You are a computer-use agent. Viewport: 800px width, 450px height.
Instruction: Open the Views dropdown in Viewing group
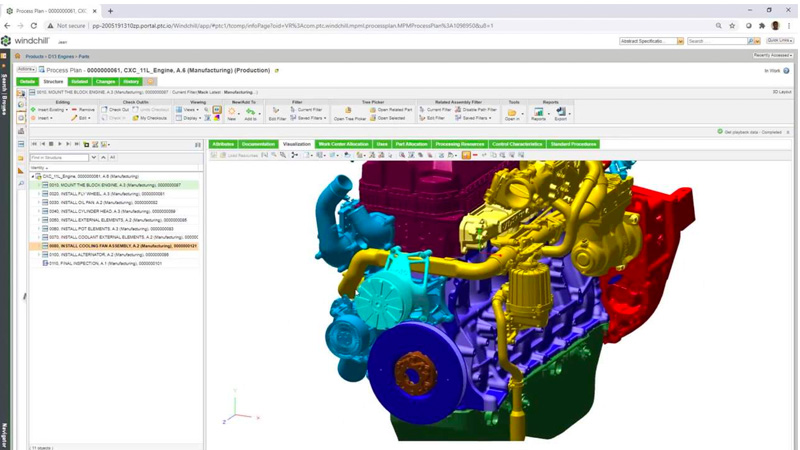(x=188, y=110)
